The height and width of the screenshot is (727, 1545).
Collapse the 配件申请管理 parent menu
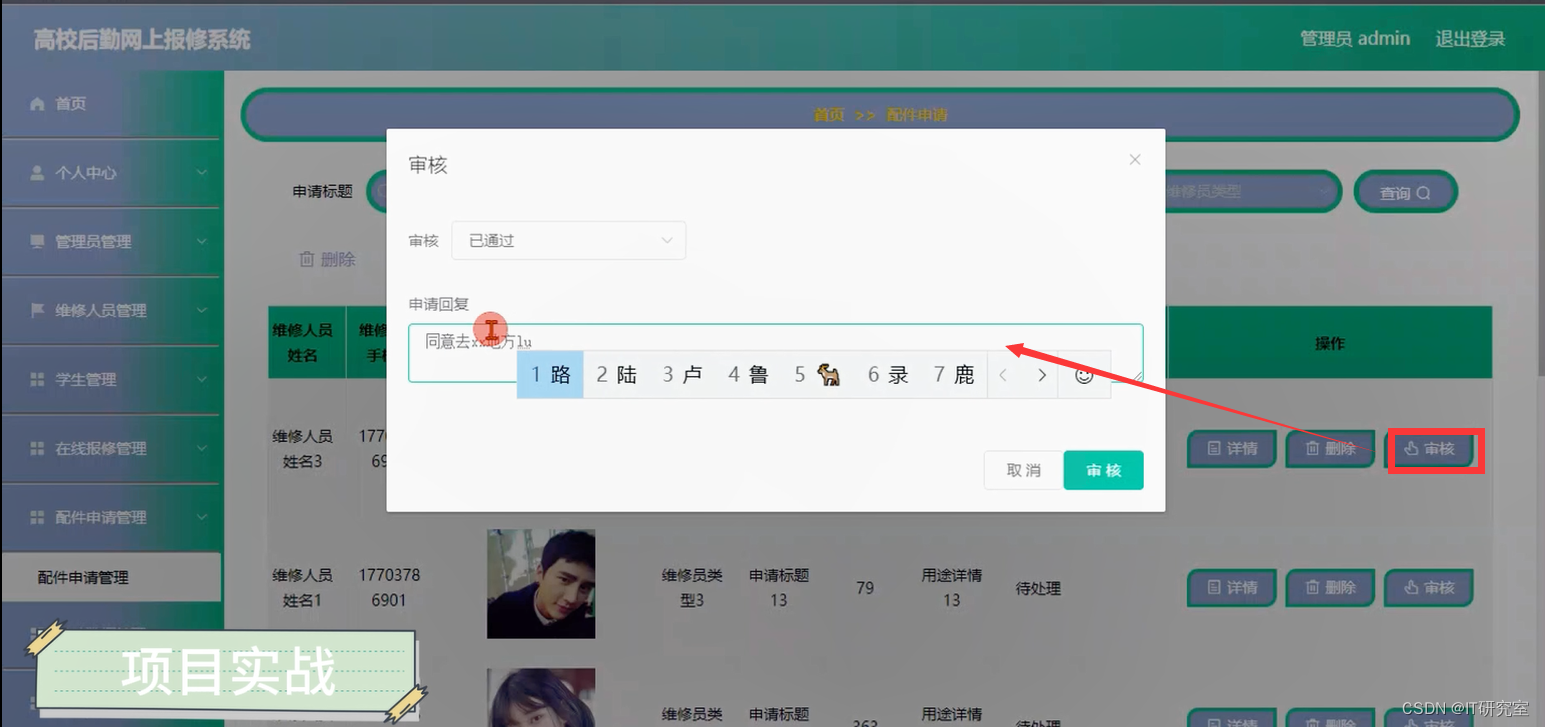pos(110,518)
